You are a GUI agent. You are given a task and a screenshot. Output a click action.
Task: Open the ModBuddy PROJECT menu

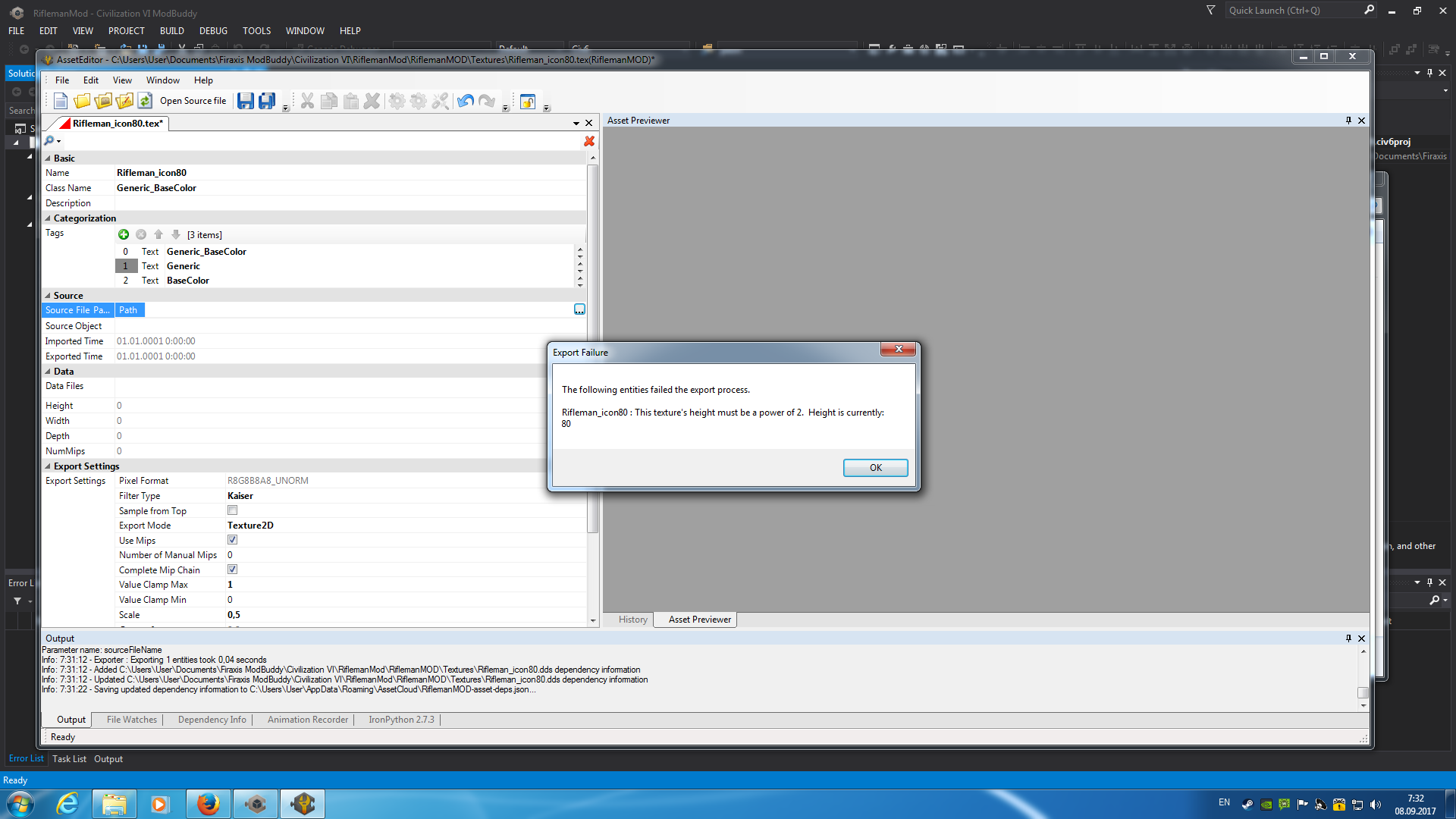tap(126, 31)
